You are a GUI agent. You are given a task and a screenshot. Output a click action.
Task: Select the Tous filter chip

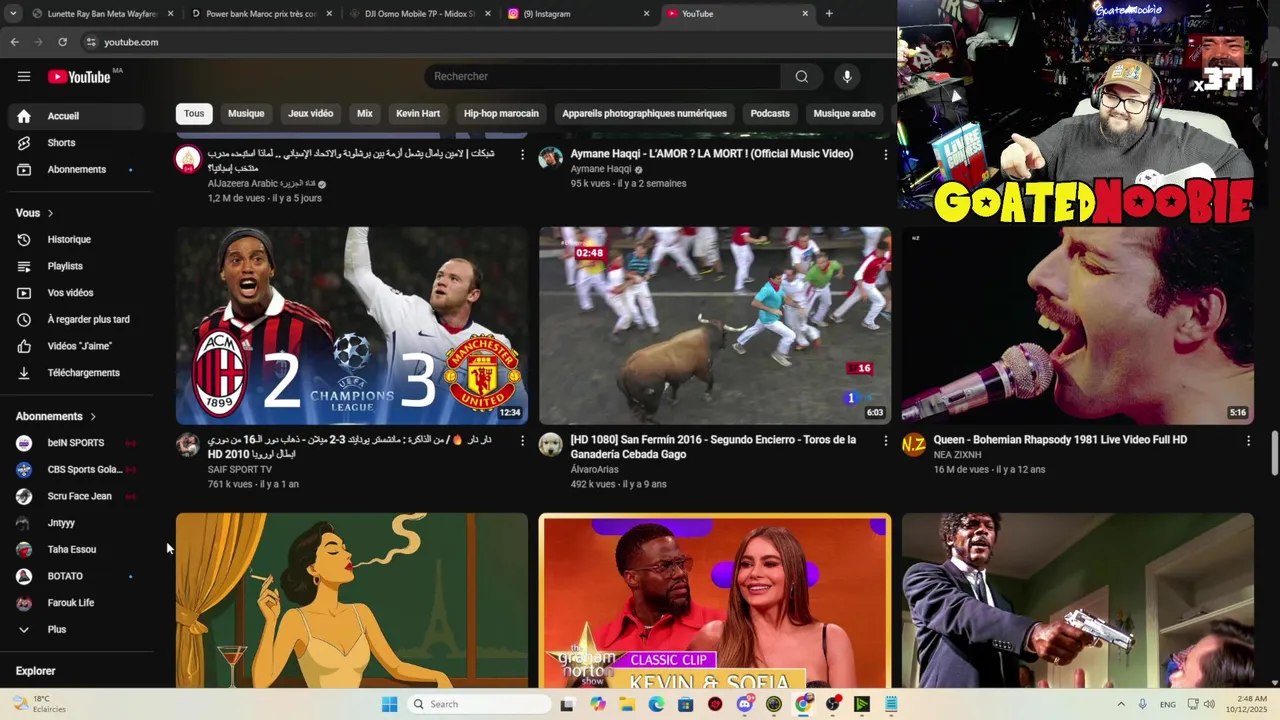point(194,113)
